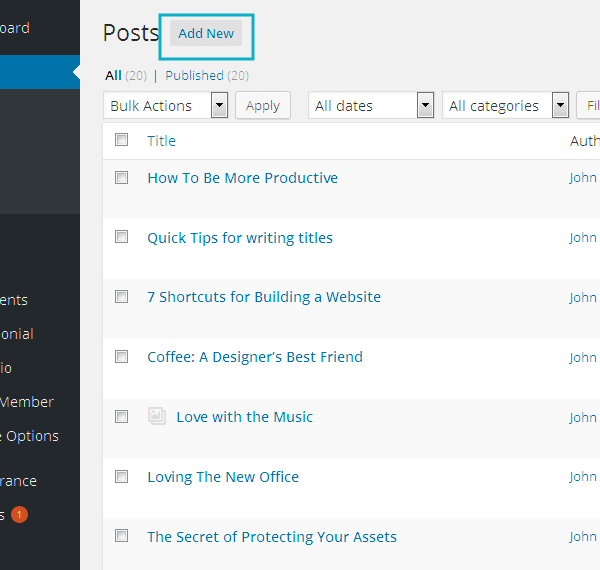Show the All posts view
600x570 pixels.
113,75
